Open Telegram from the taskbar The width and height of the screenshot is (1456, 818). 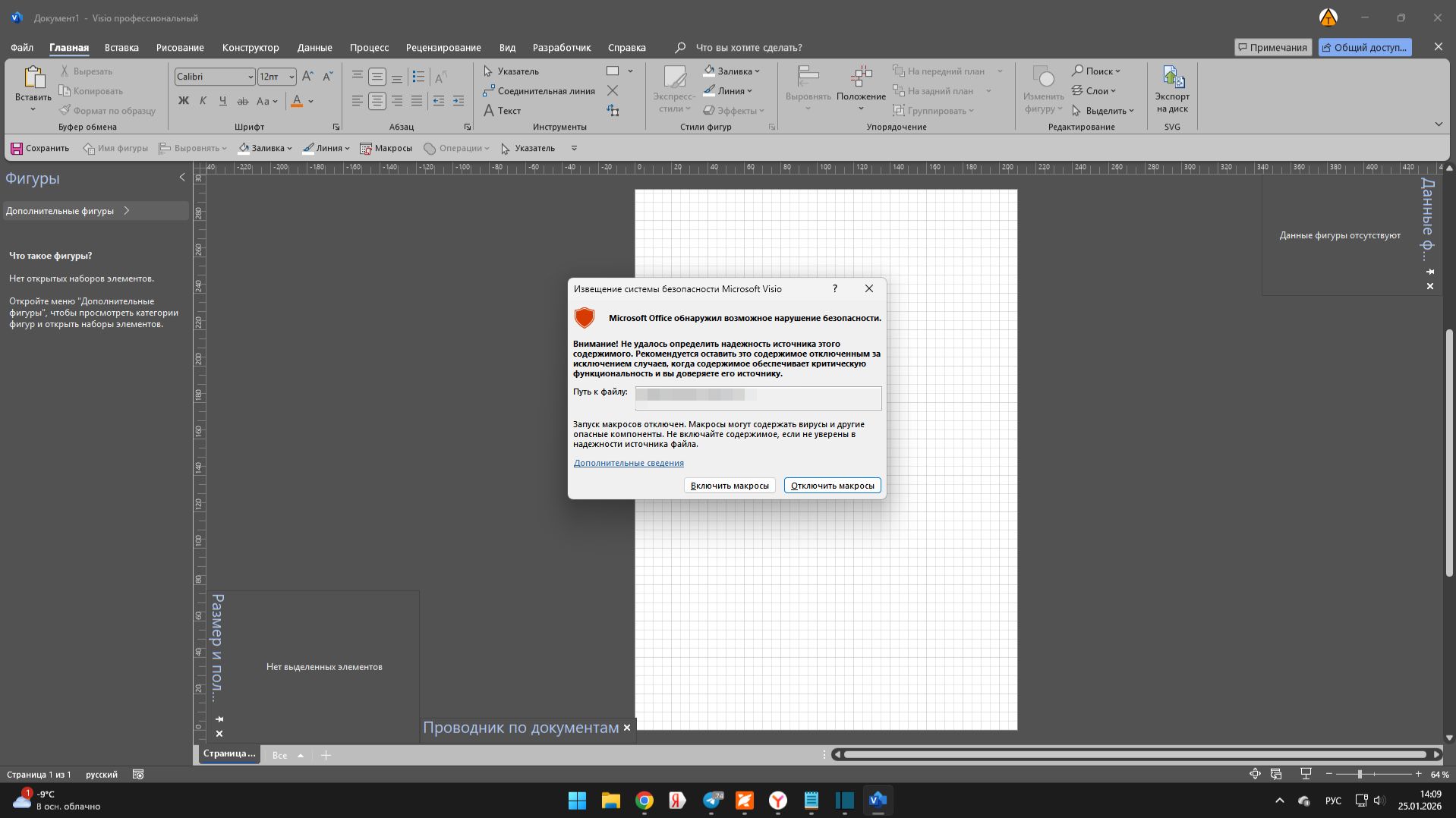pos(711,801)
